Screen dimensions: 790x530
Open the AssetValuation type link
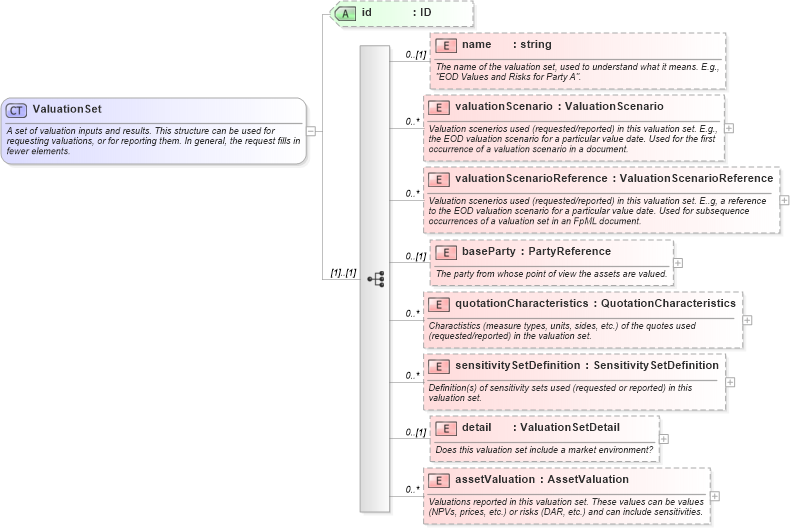588,479
